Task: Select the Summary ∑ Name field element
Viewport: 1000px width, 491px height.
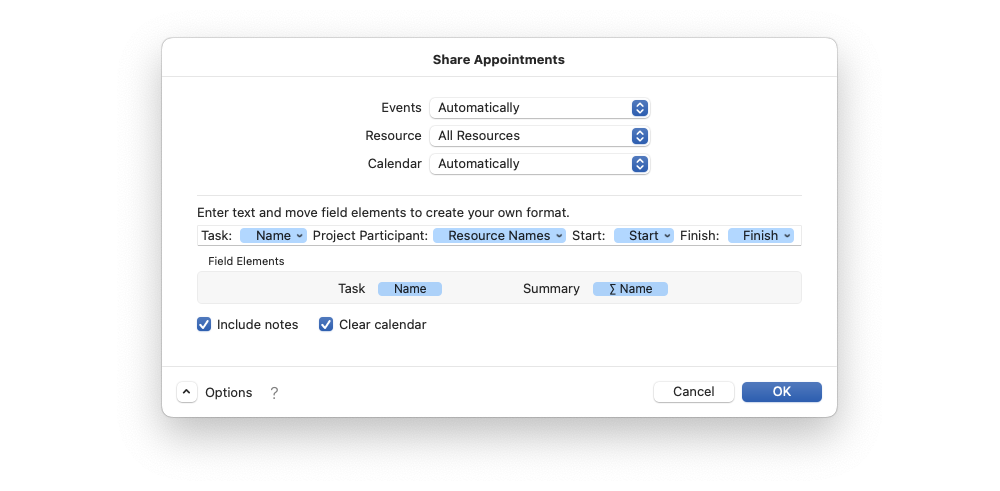Action: (x=630, y=289)
